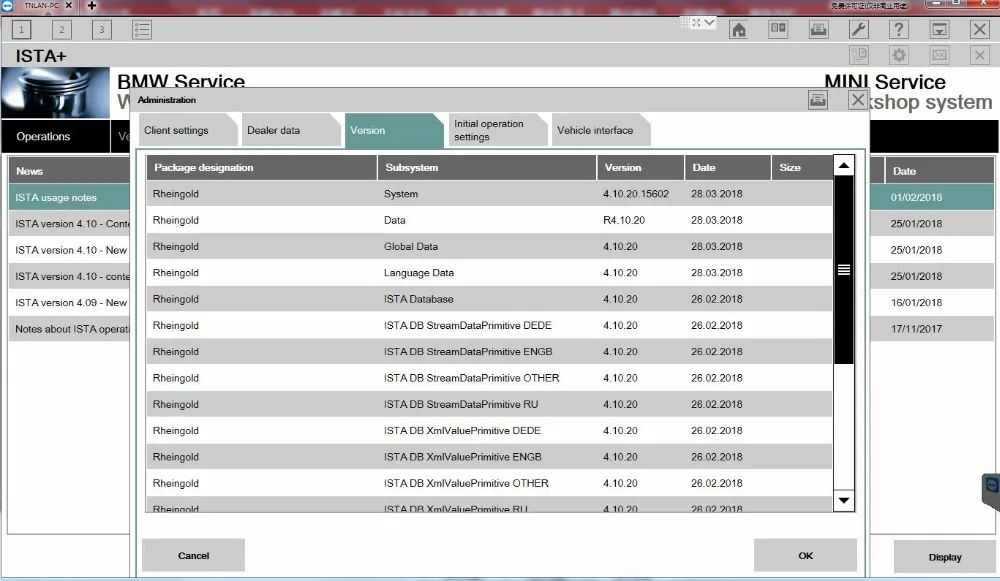Select the Rheingold System row
This screenshot has height=581, width=1000.
[489, 194]
